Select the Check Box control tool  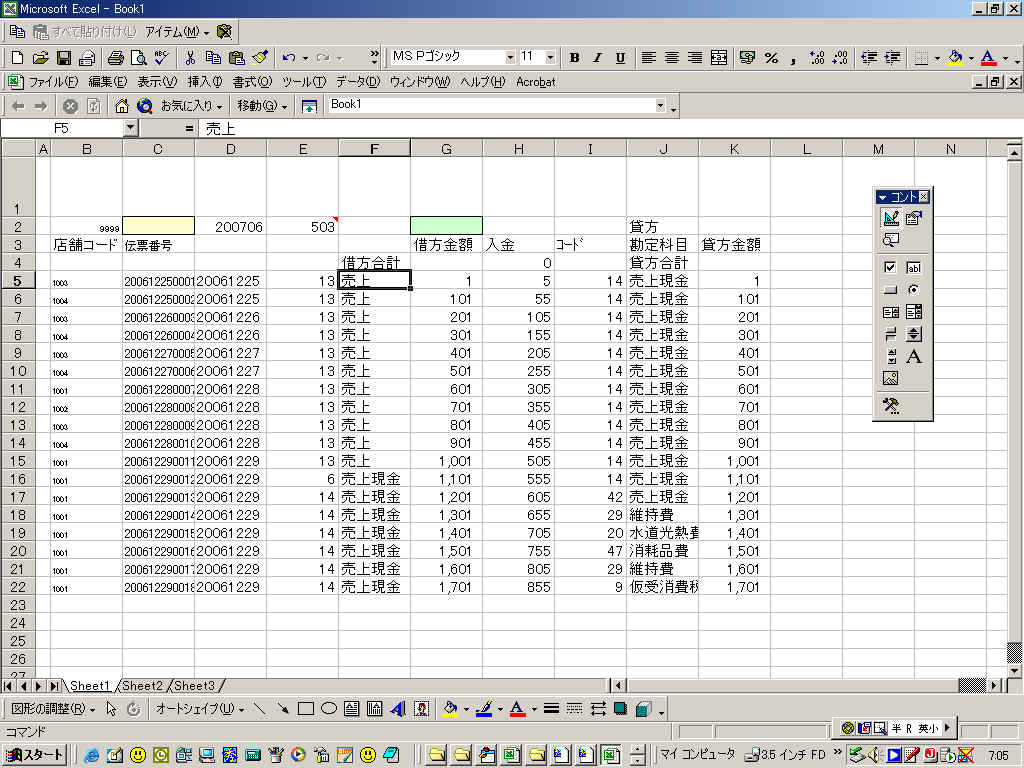891,267
